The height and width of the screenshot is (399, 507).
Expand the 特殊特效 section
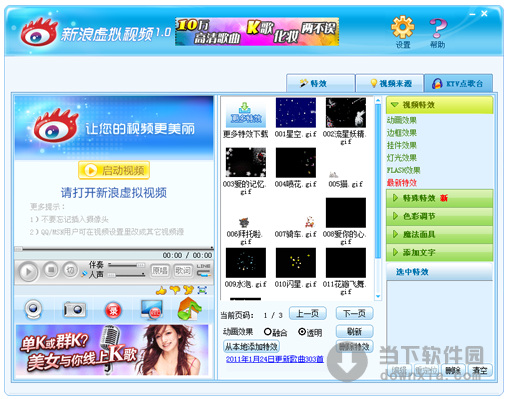point(439,198)
